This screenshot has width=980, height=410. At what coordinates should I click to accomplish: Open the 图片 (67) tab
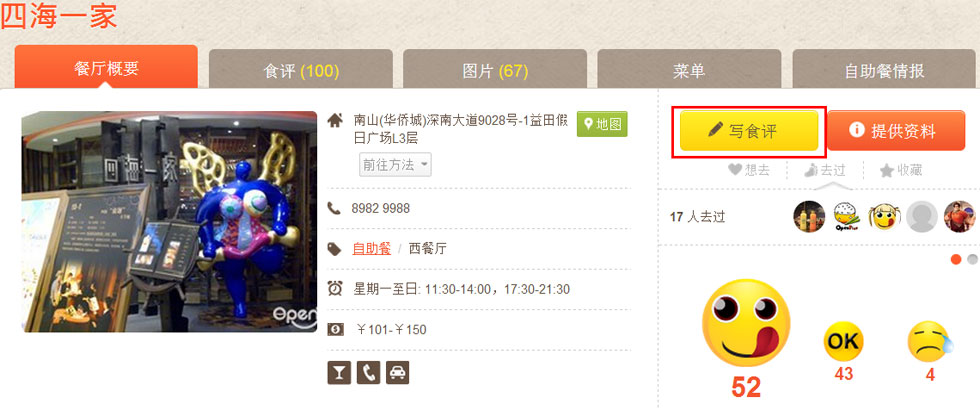click(x=495, y=71)
